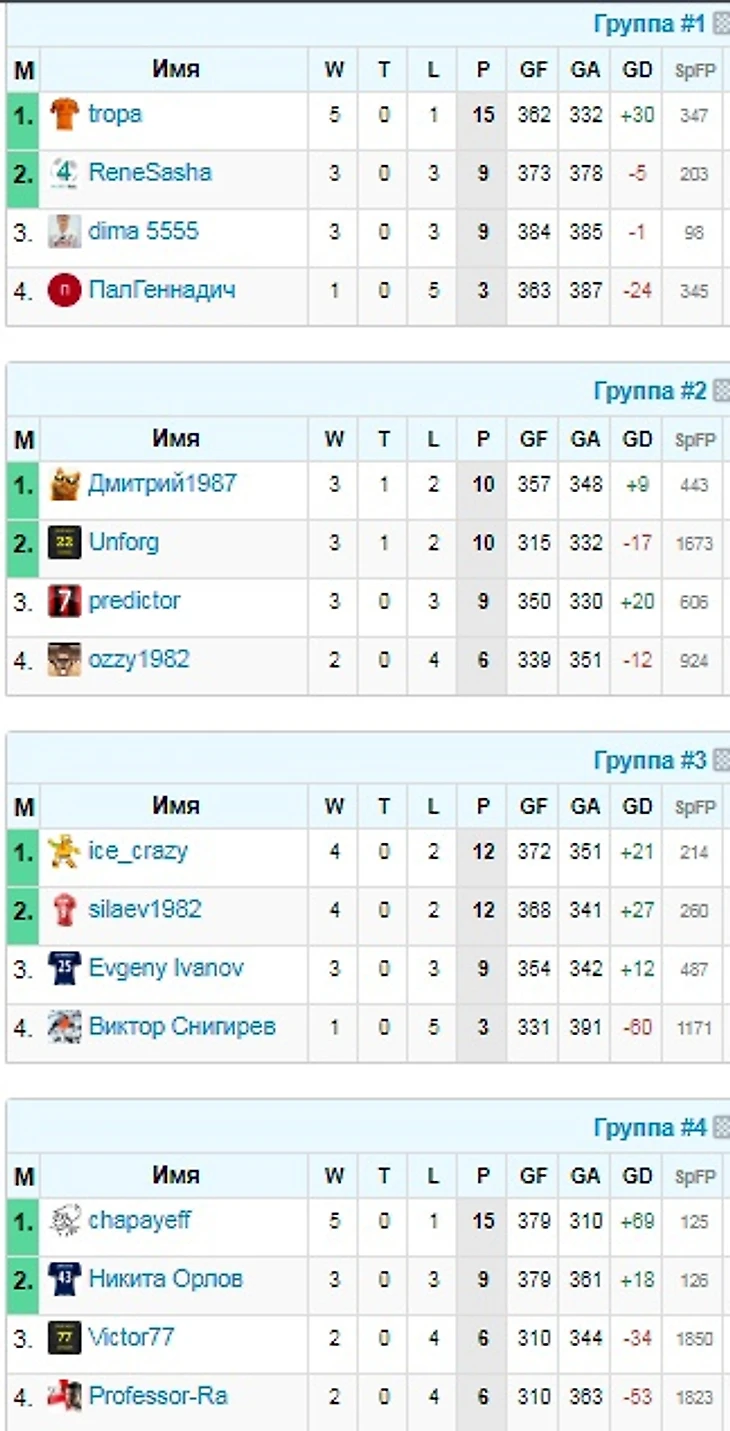Click Victor77's number 77 jersey avatar

(64, 1338)
